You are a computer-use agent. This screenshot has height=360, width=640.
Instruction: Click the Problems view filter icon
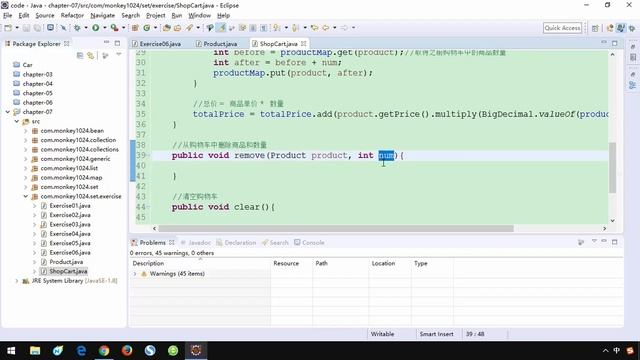click(x=581, y=242)
